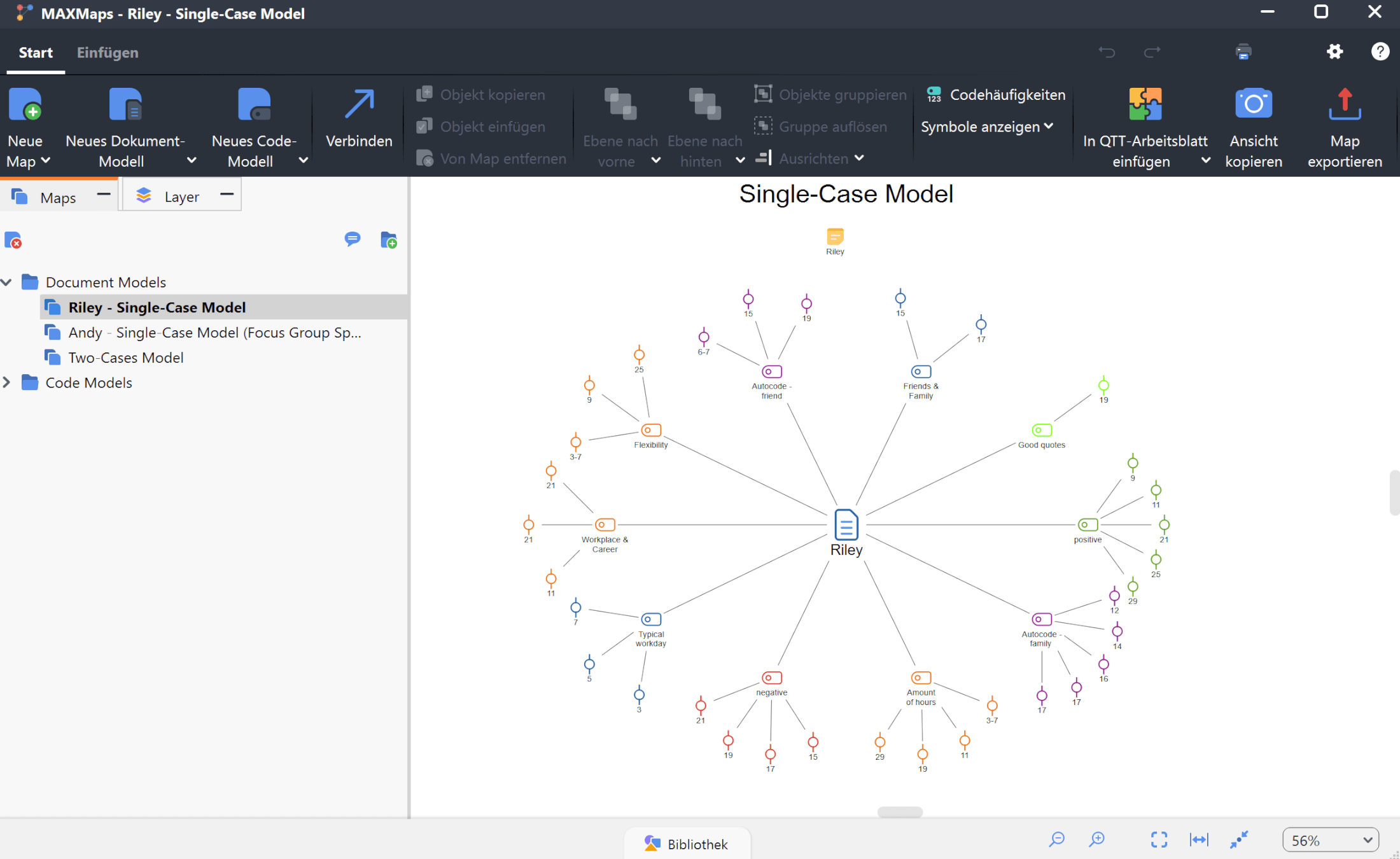
Task: Click the delete map icon in sidebar
Action: pyautogui.click(x=13, y=241)
